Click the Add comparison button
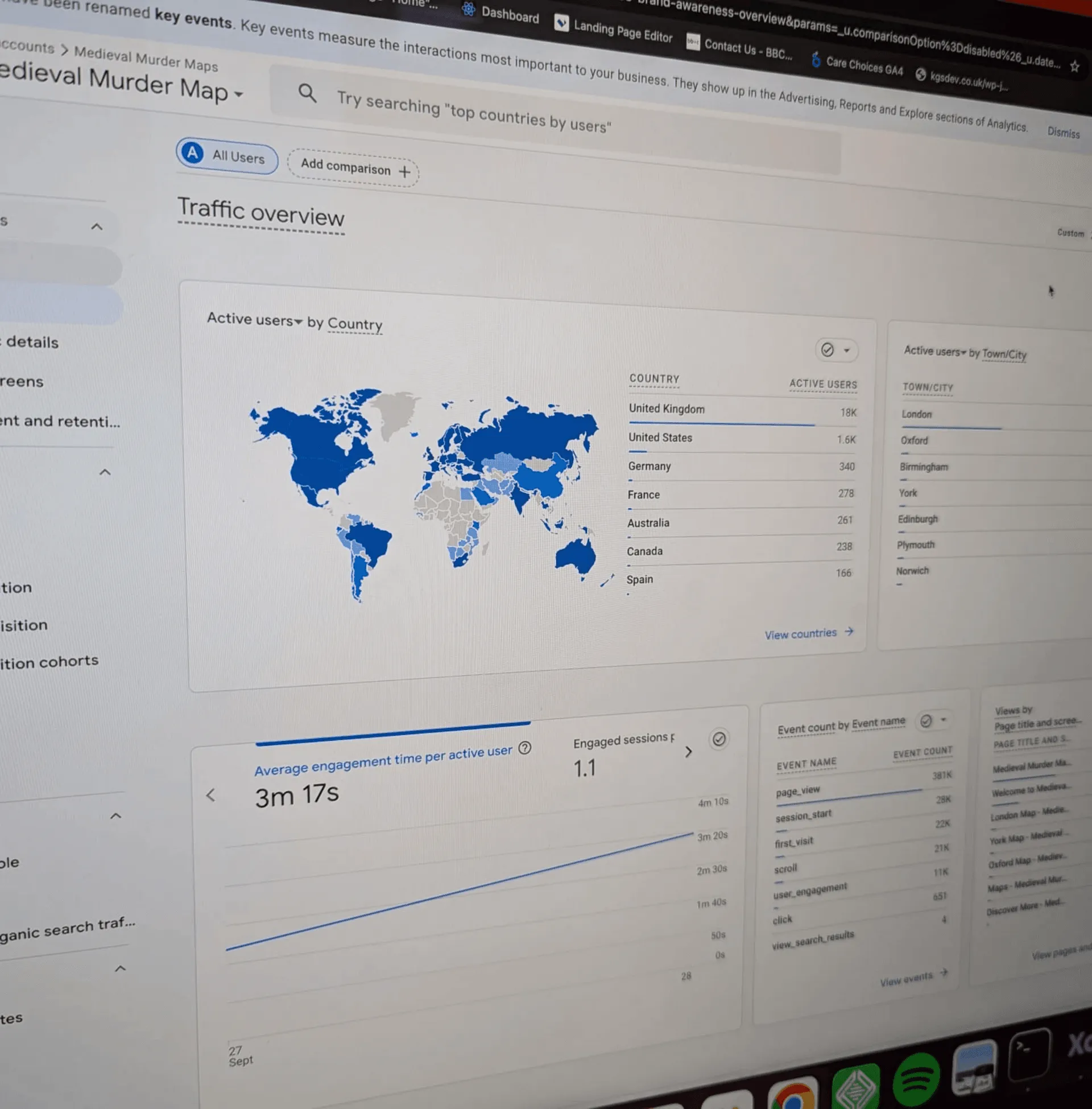Viewport: 1092px width, 1109px height. point(353,167)
